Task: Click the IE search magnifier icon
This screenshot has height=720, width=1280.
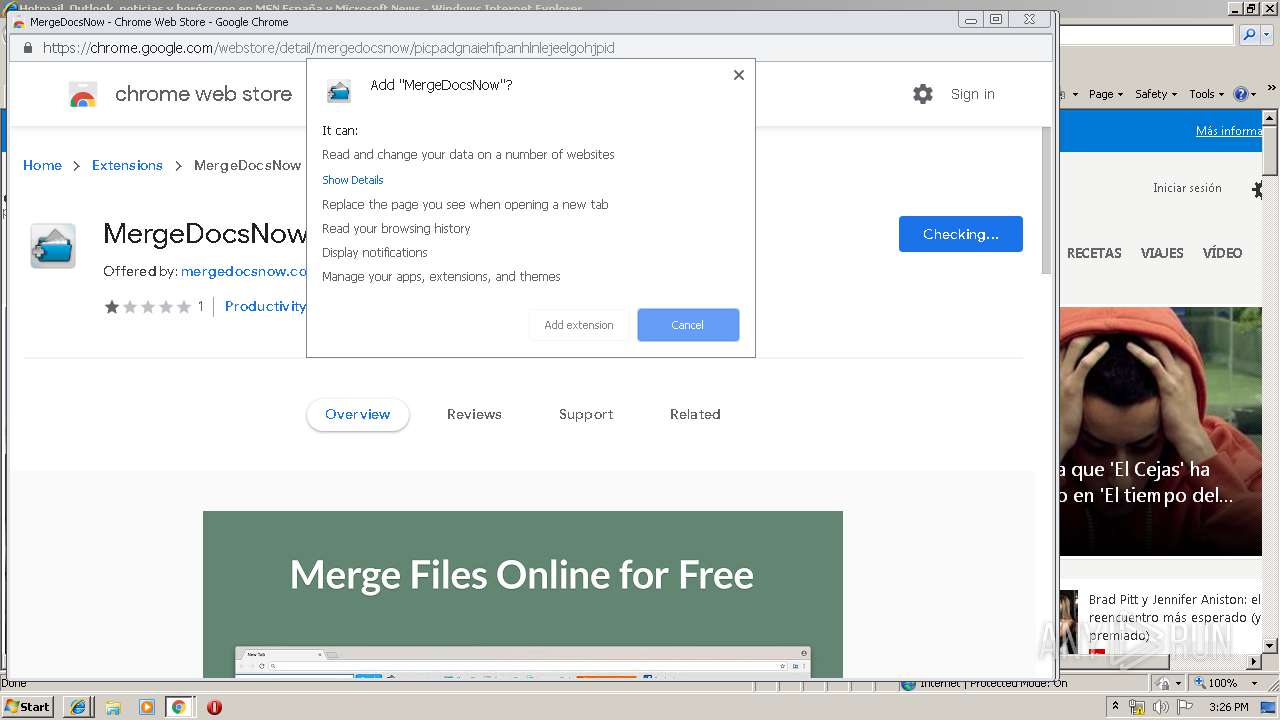Action: point(1249,35)
